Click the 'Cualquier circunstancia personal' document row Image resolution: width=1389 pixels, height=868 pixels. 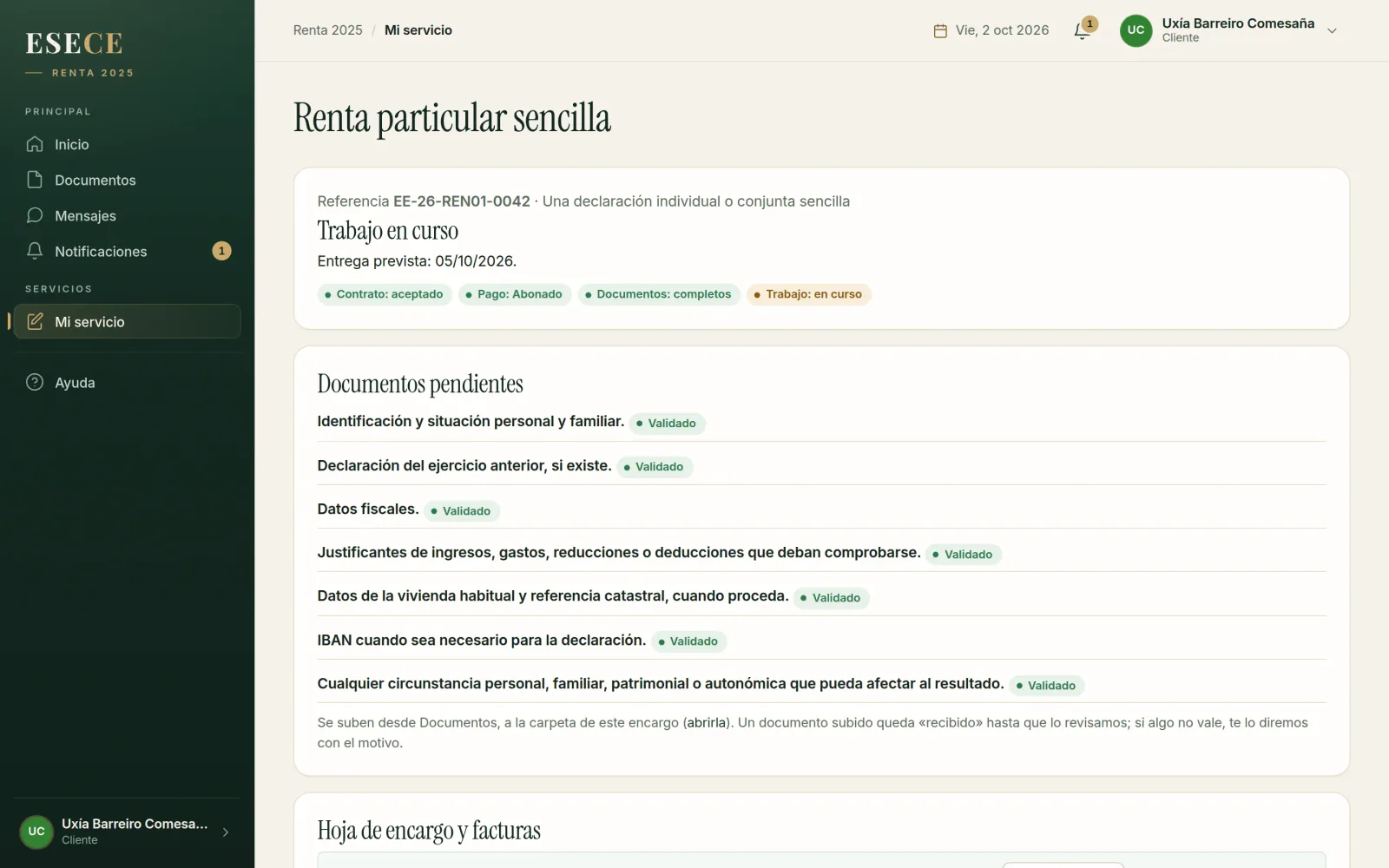821,684
